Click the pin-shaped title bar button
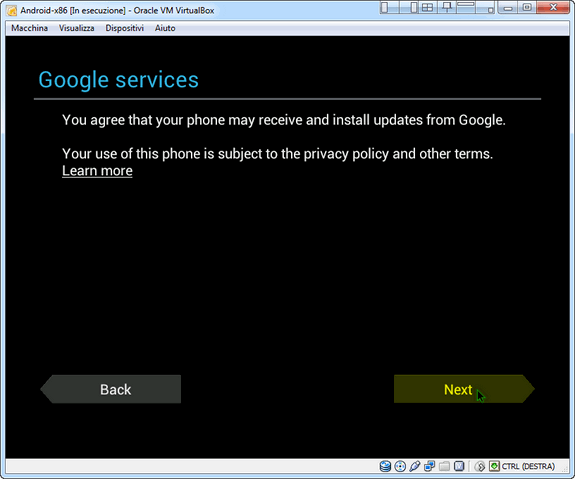Screen dimensions: 575x479 tap(447, 7)
